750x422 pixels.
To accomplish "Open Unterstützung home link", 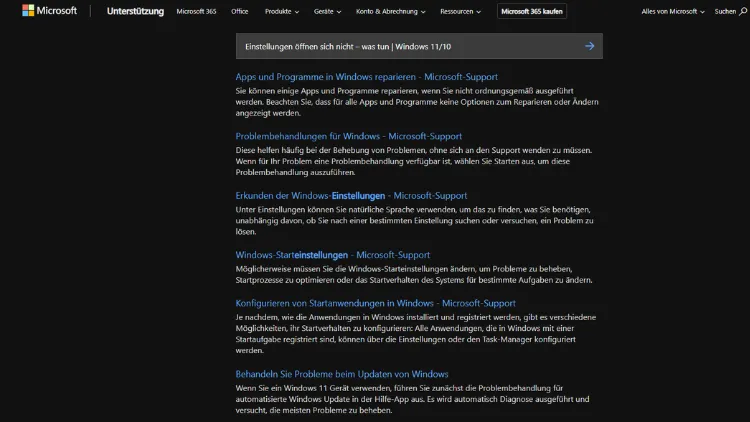I will pos(135,11).
